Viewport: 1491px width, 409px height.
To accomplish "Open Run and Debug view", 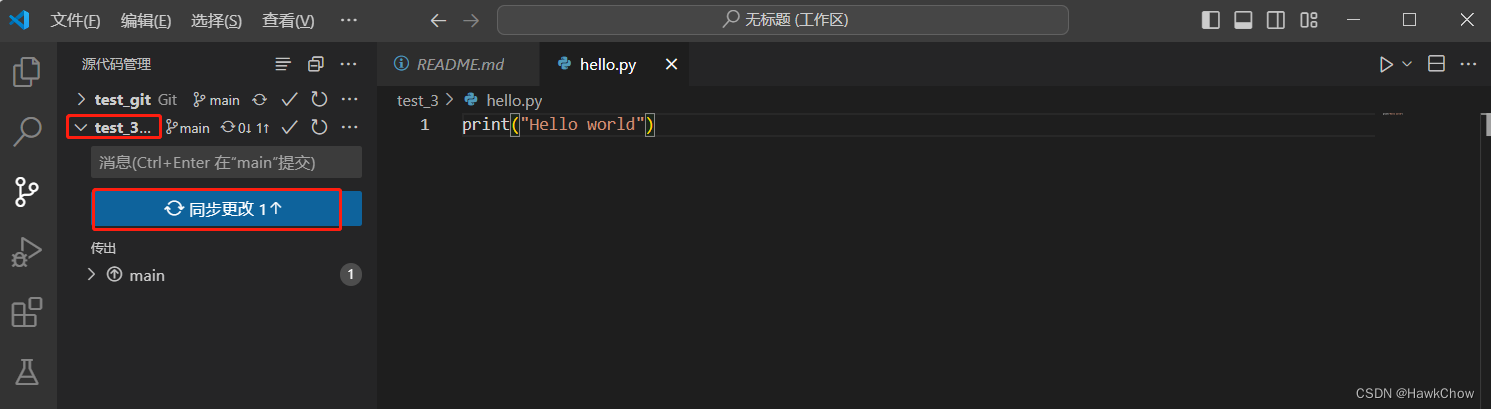I will click(27, 251).
